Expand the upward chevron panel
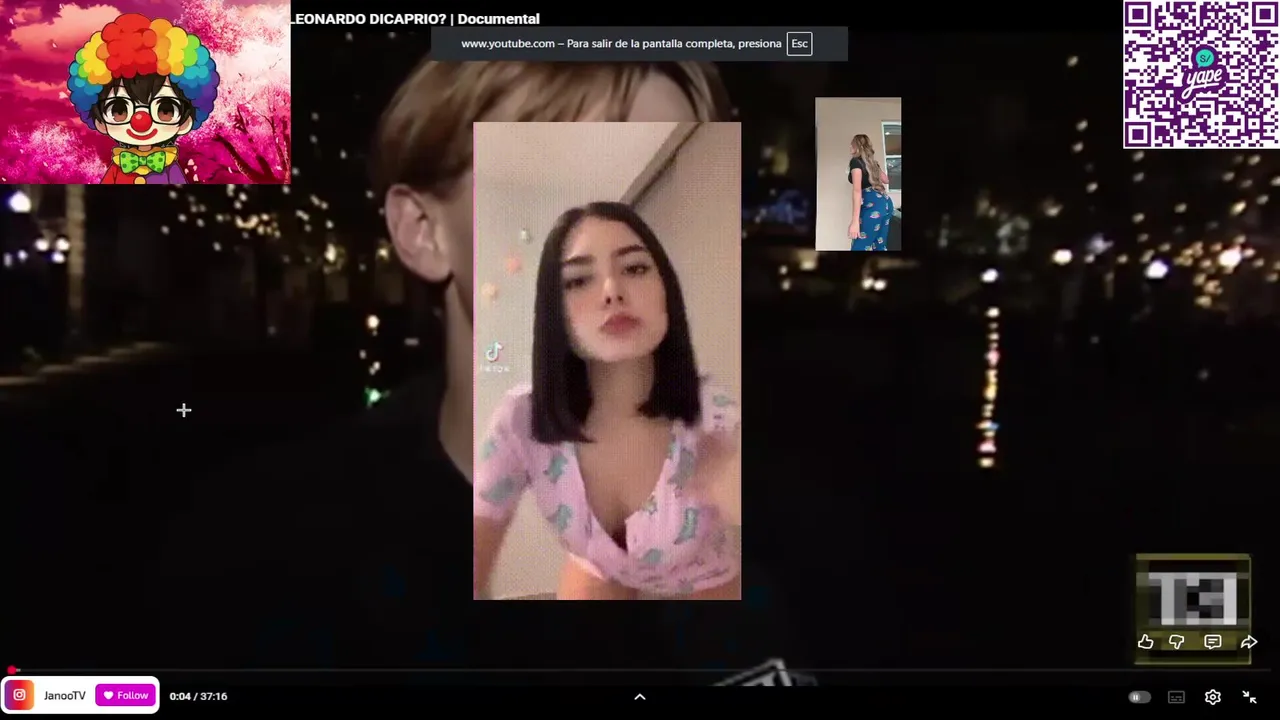This screenshot has width=1280, height=720. pyautogui.click(x=640, y=697)
